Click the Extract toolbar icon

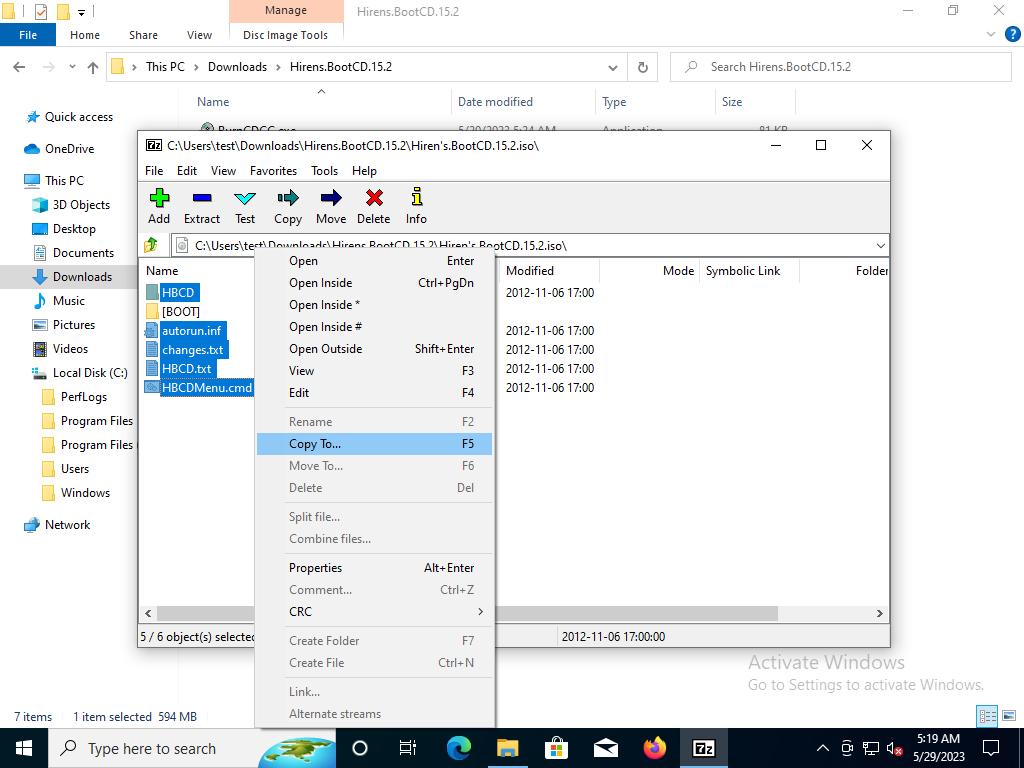[201, 206]
